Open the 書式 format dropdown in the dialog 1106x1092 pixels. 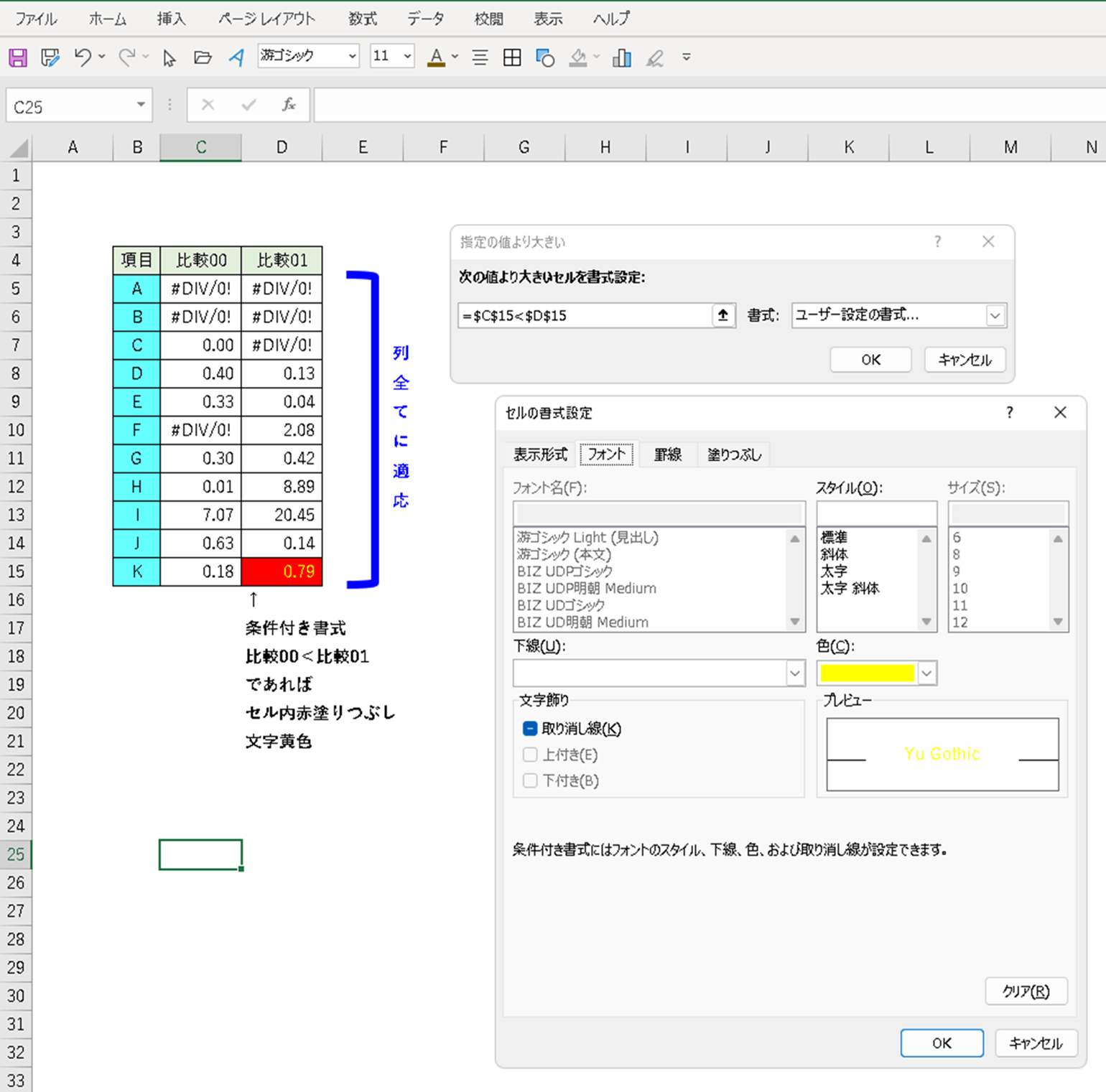(x=995, y=315)
